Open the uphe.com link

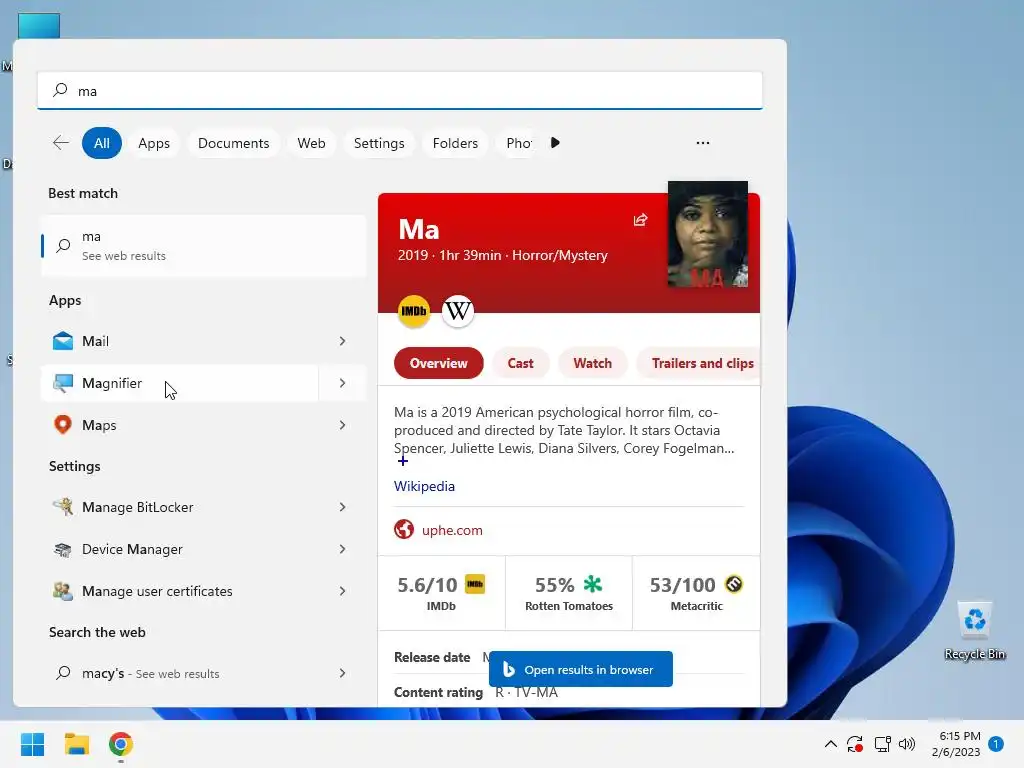452,530
